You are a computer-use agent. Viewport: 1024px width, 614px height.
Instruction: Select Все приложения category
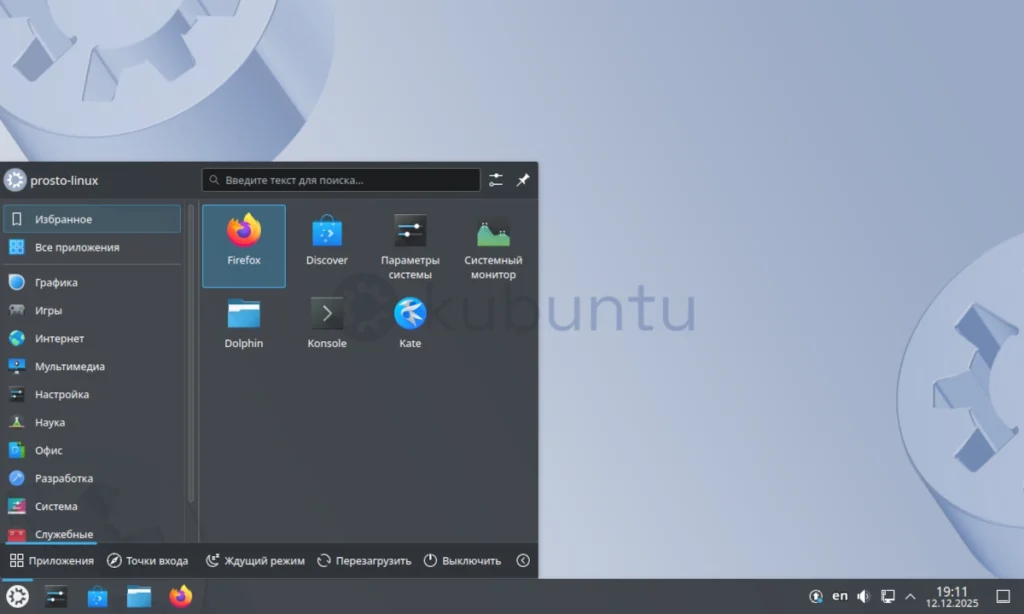(x=92, y=247)
